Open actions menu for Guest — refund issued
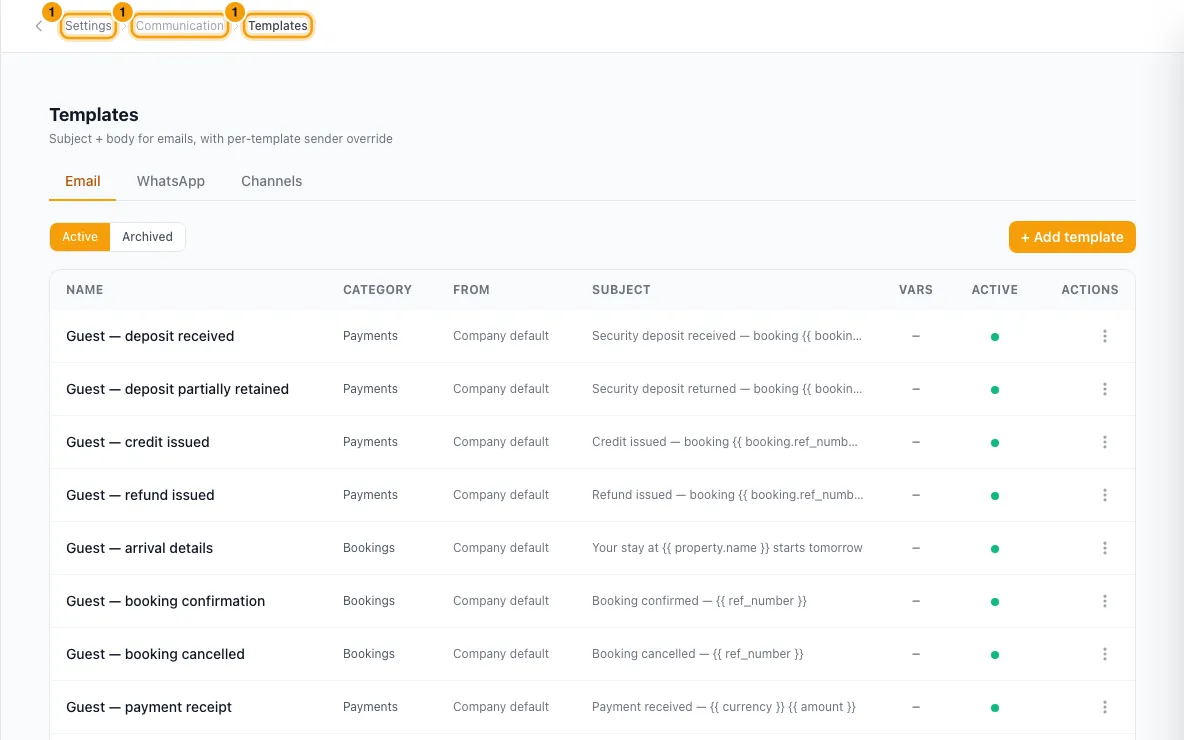1184x740 pixels. pyautogui.click(x=1104, y=495)
